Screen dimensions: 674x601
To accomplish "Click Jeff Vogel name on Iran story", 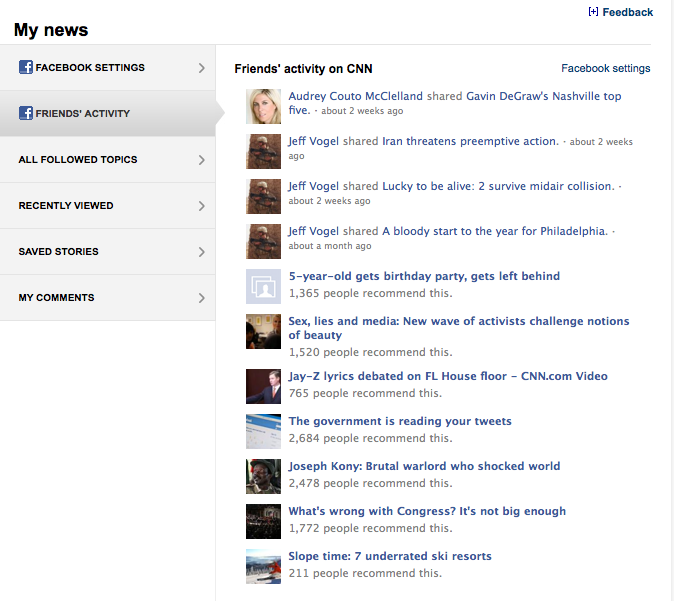I will pyautogui.click(x=313, y=141).
